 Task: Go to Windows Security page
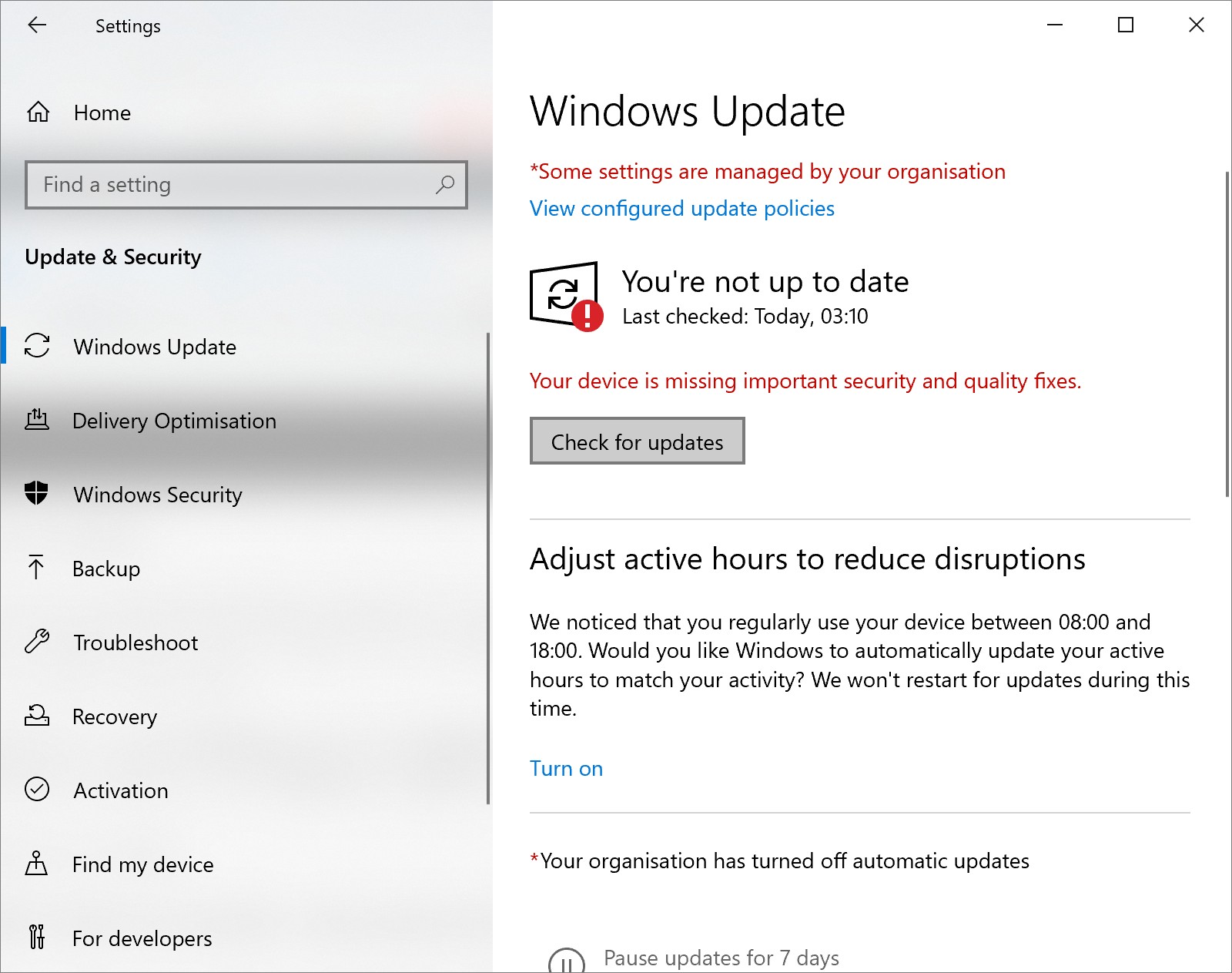[245, 495]
